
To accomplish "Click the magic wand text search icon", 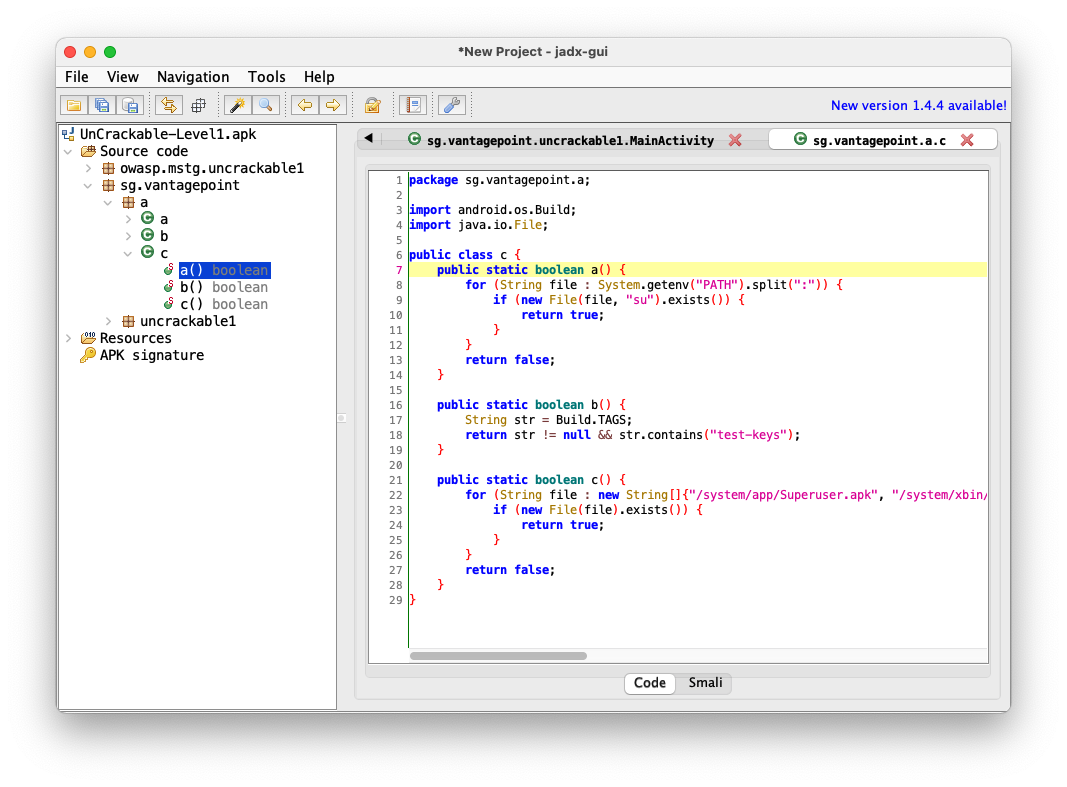I will 237,105.
